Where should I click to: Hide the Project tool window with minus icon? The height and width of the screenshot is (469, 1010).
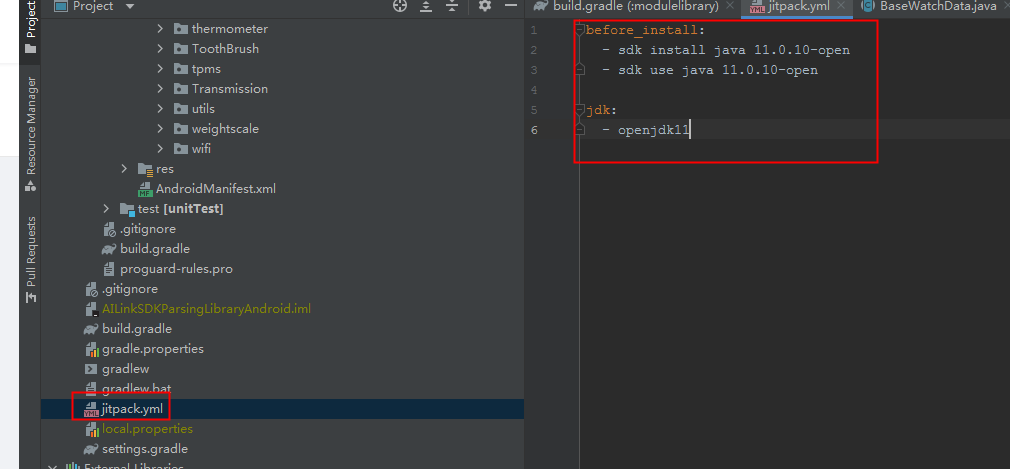[509, 7]
